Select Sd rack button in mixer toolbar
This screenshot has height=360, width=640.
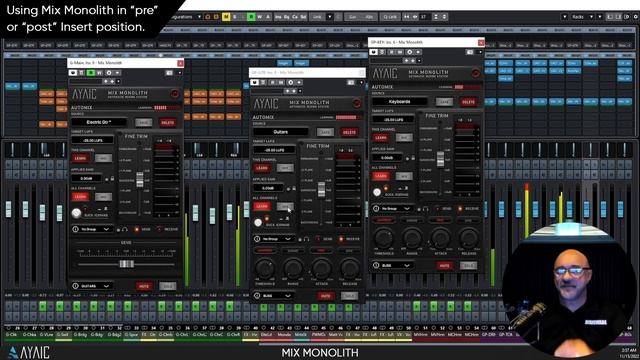tap(303, 17)
